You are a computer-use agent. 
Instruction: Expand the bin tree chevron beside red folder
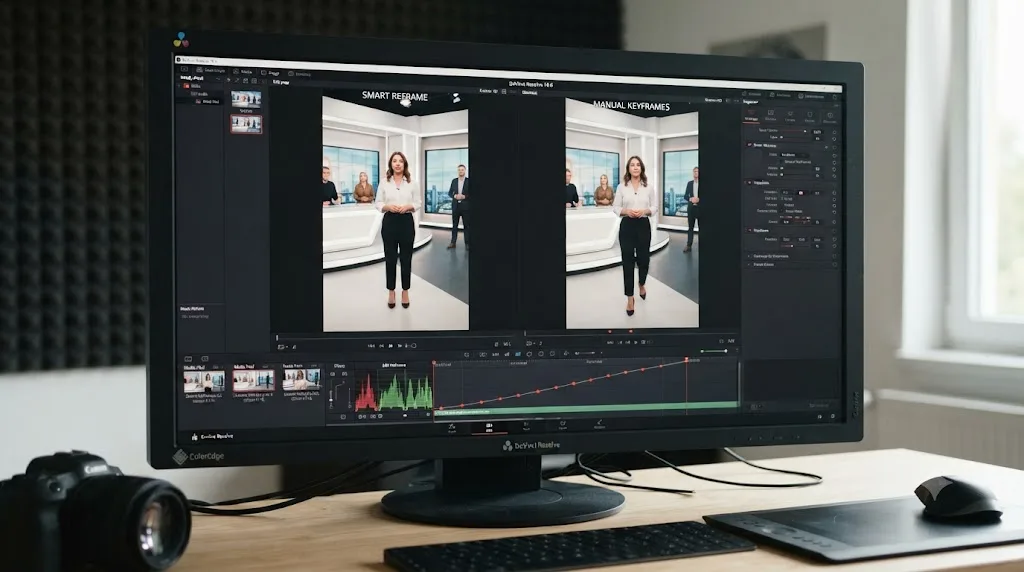coord(180,86)
